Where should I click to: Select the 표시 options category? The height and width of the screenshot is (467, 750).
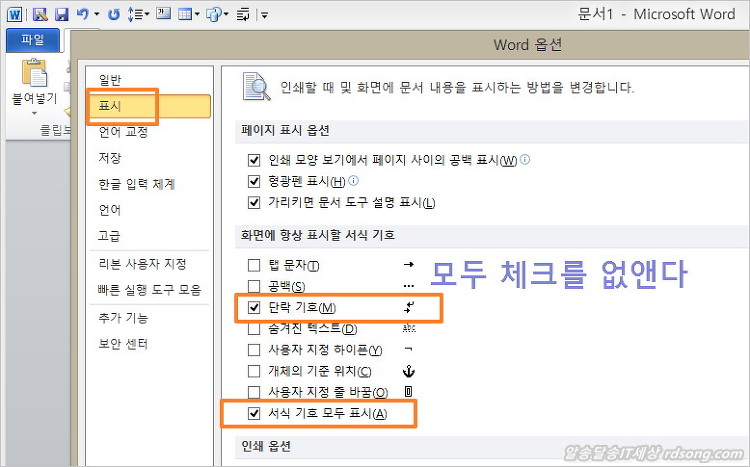(x=149, y=106)
